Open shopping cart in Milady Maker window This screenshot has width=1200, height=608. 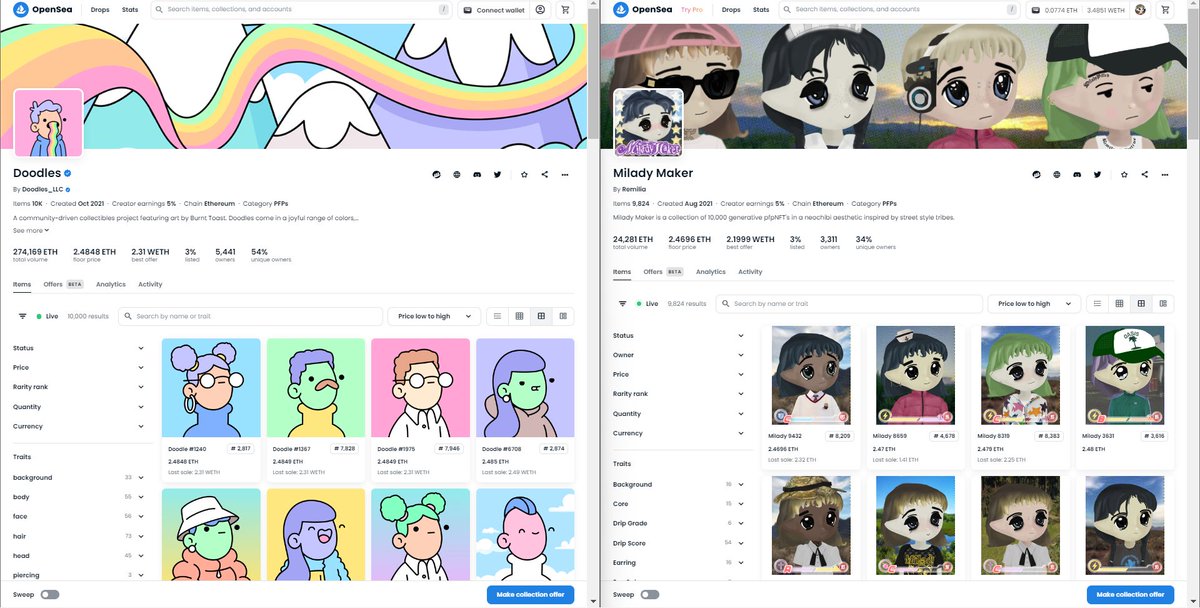(x=1165, y=10)
